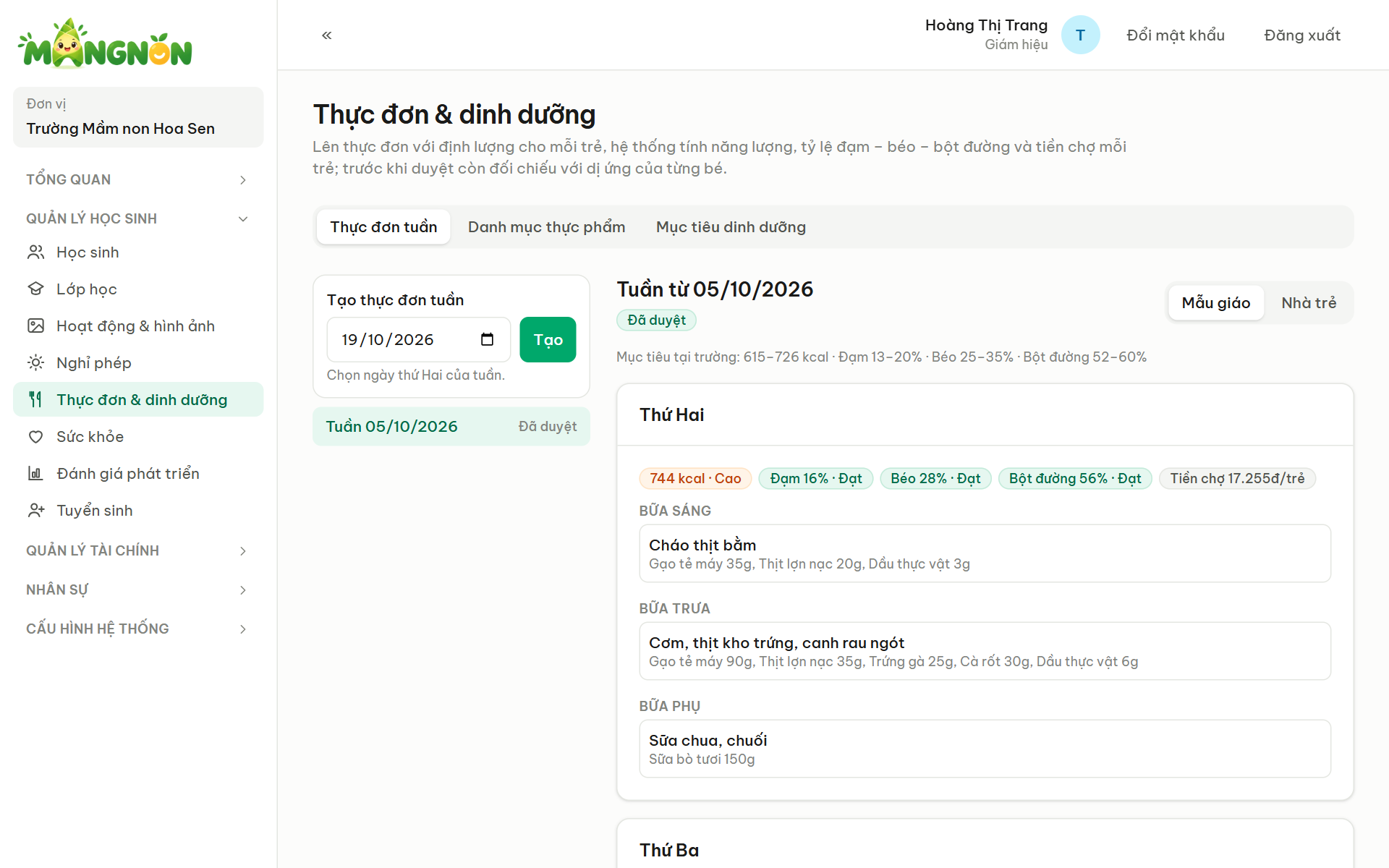This screenshot has width=1389, height=868.
Task: Expand QUẢN LÝ TÀI CHÍNH section
Action: [x=137, y=550]
